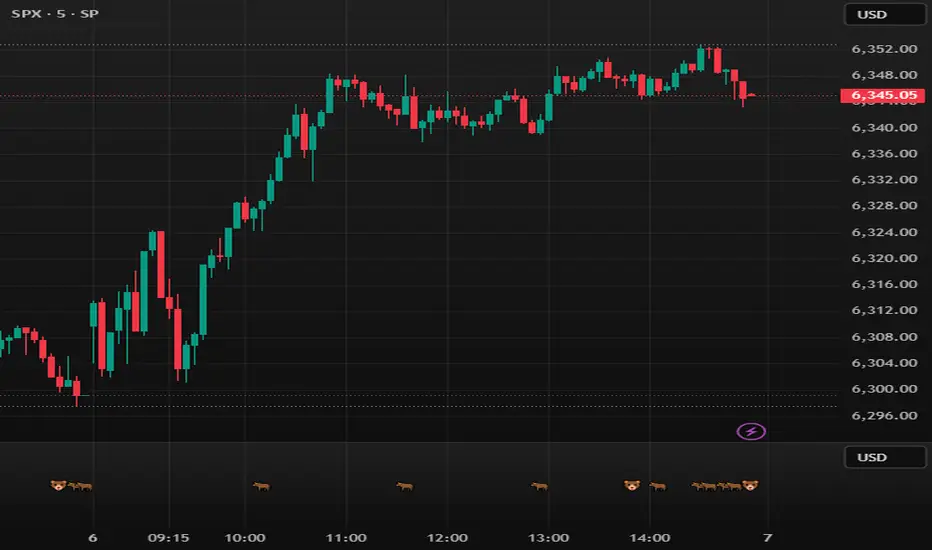932x550 pixels.
Task: Click the purple lightning bolt icon
Action: 751,431
